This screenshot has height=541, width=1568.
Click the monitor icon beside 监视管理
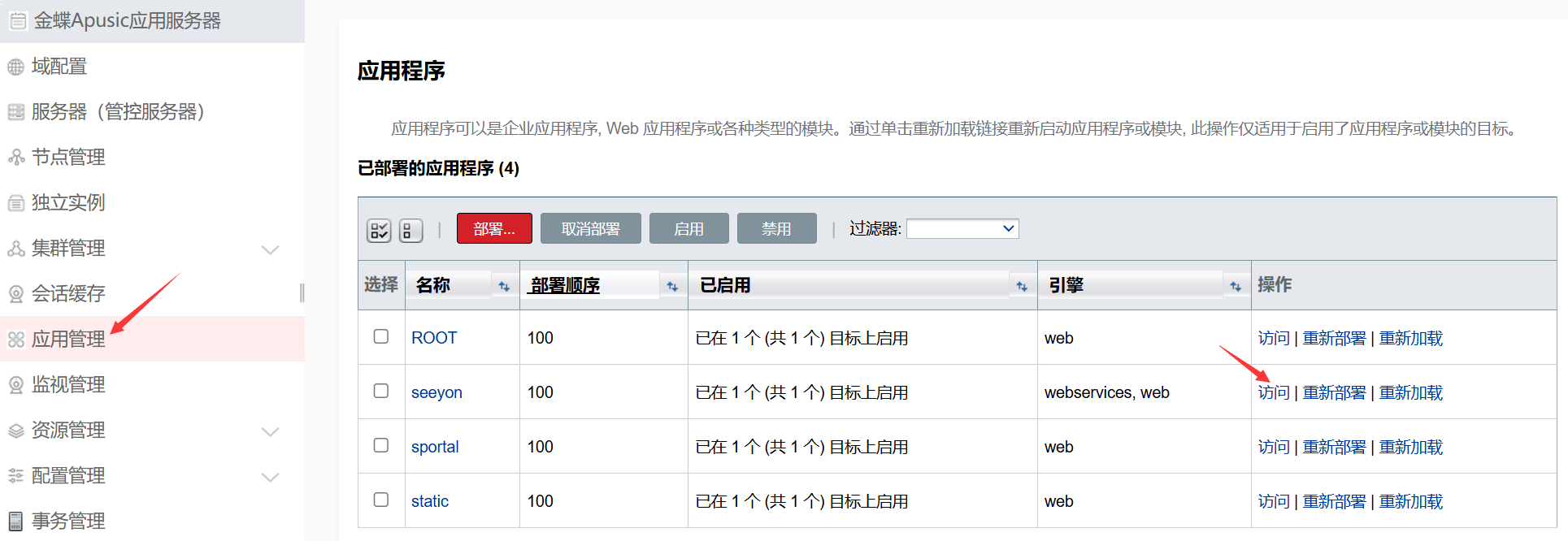point(15,385)
